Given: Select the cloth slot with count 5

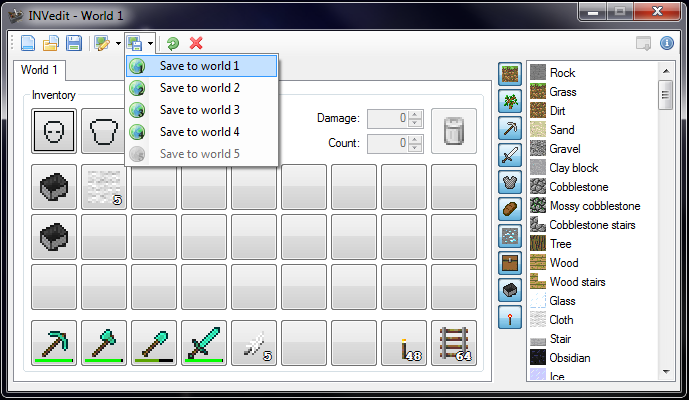Looking at the screenshot, I should [104, 187].
